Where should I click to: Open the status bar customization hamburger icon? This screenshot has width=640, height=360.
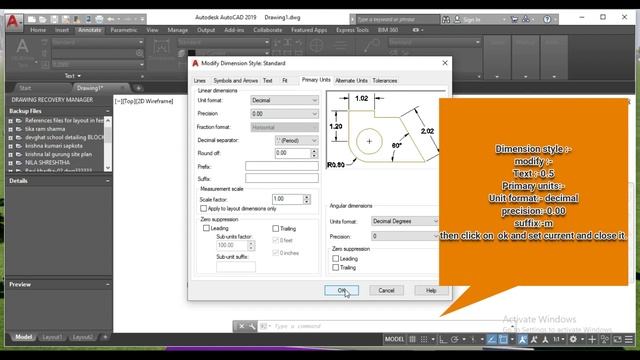pyautogui.click(x=629, y=339)
